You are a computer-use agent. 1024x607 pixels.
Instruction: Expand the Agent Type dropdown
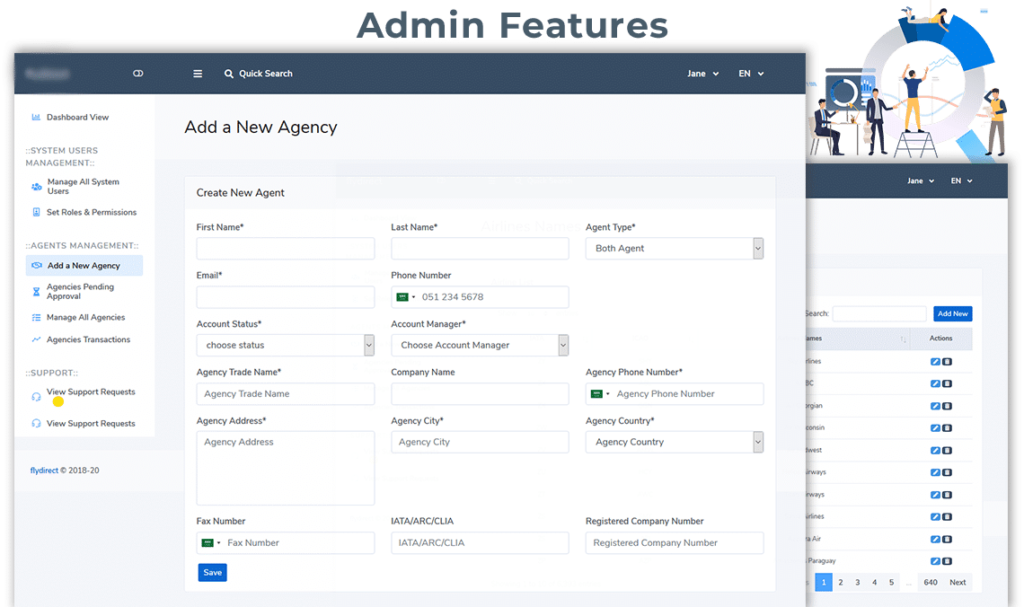(x=674, y=249)
